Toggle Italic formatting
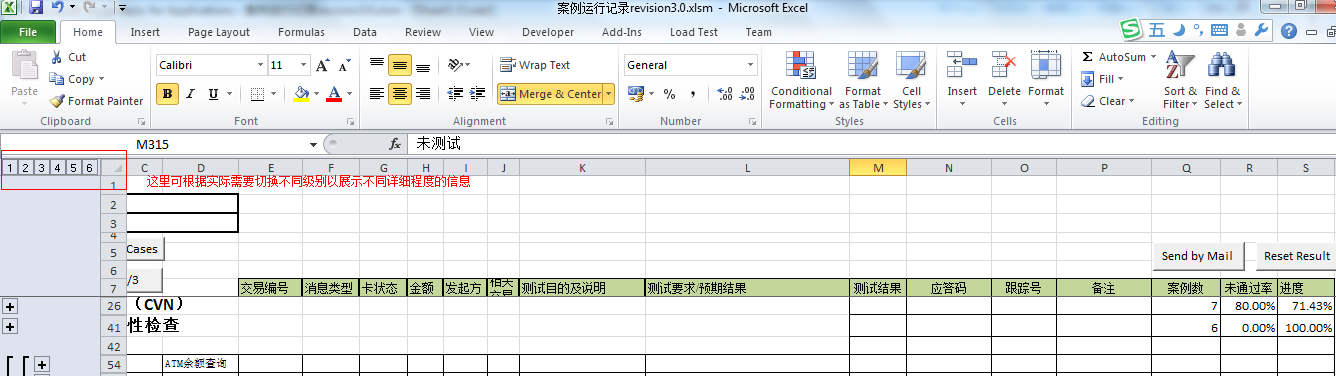Image resolution: width=1336 pixels, height=376 pixels. click(191, 94)
